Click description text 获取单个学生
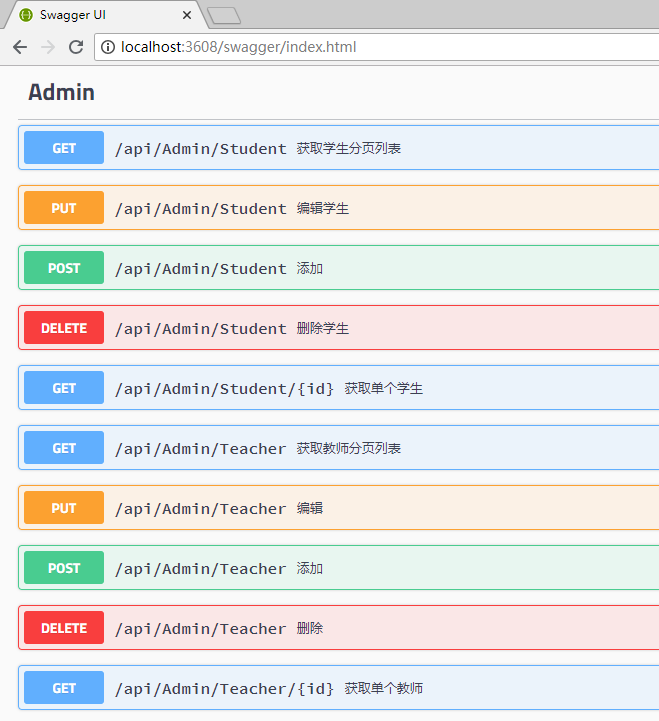Viewport: 659px width, 721px height. pos(384,388)
